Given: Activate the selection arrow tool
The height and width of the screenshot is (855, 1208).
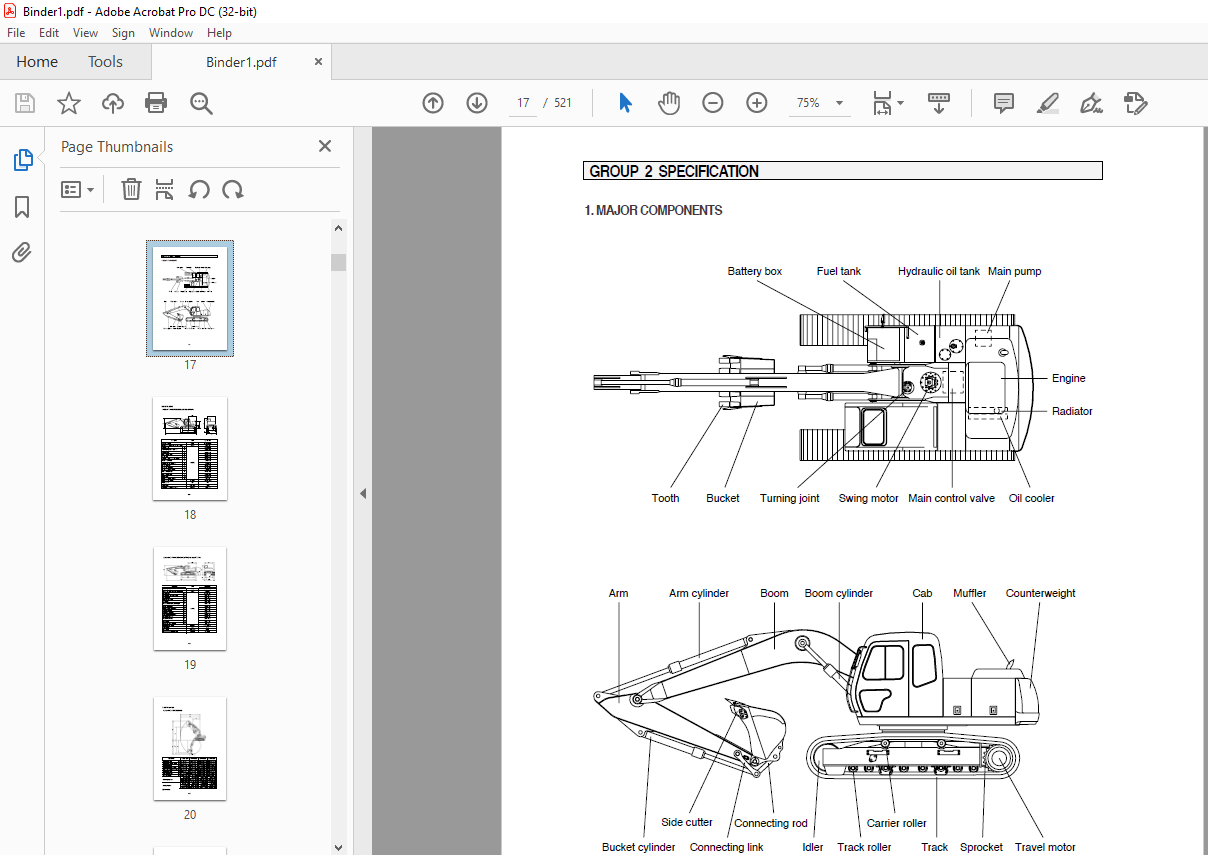Looking at the screenshot, I should click(x=626, y=103).
